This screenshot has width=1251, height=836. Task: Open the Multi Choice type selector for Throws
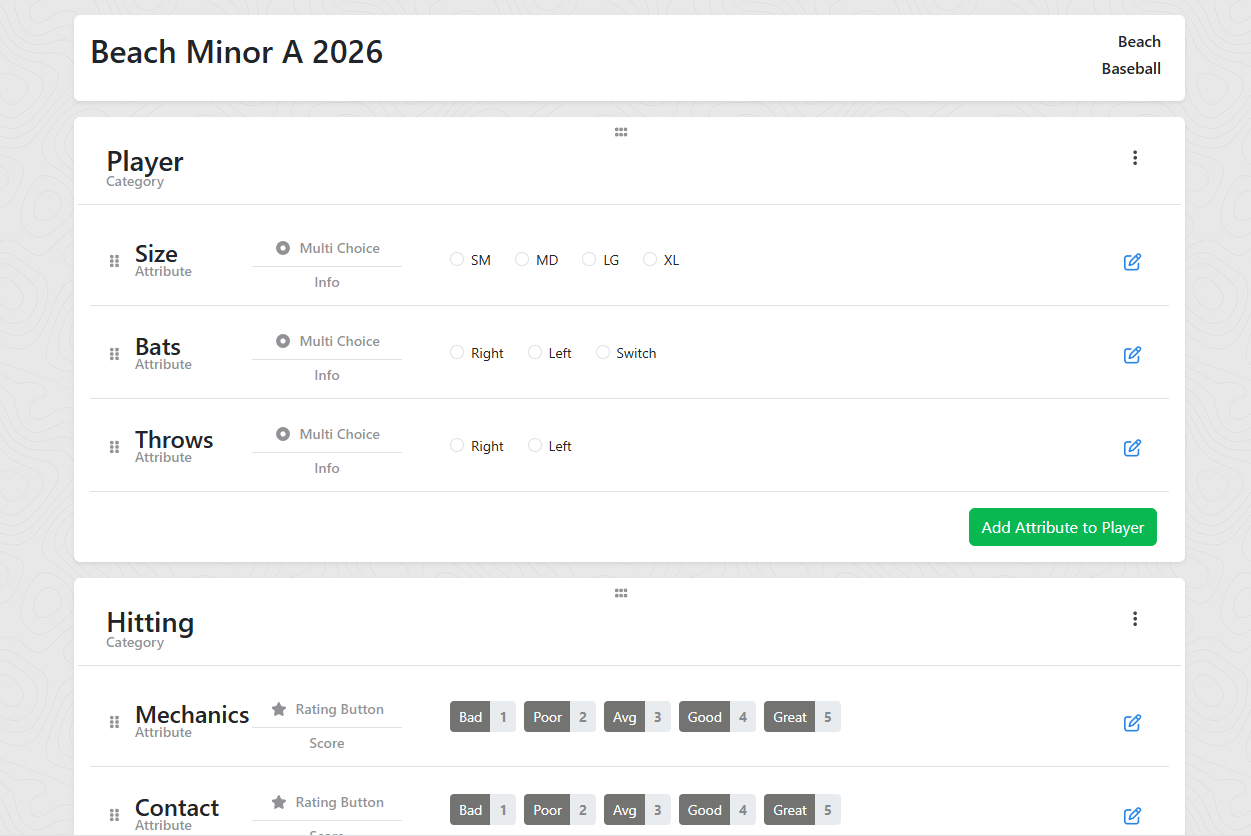tap(327, 433)
